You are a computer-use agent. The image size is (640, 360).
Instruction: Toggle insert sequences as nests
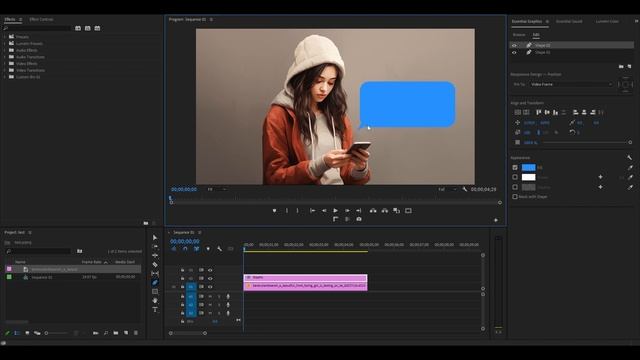click(x=173, y=249)
